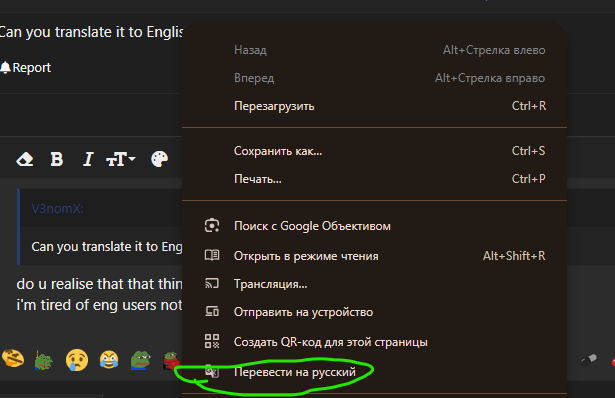Click the Report link

coord(31,67)
